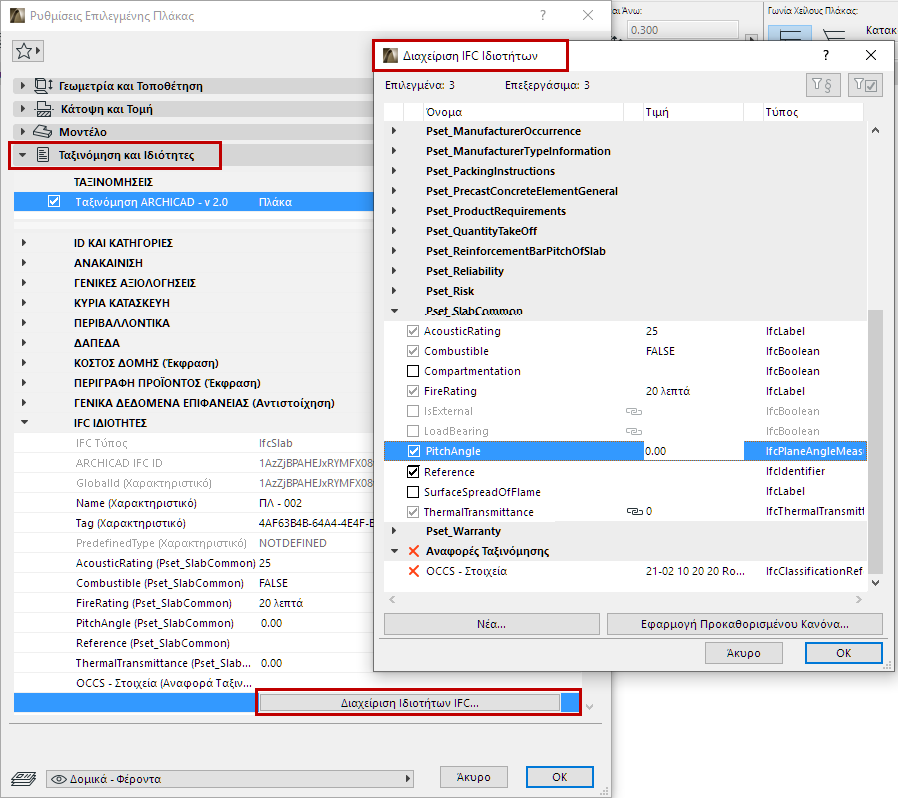Expand Pset_QuantityTakeOff group
Image resolution: width=898 pixels, height=798 pixels.
click(x=394, y=231)
